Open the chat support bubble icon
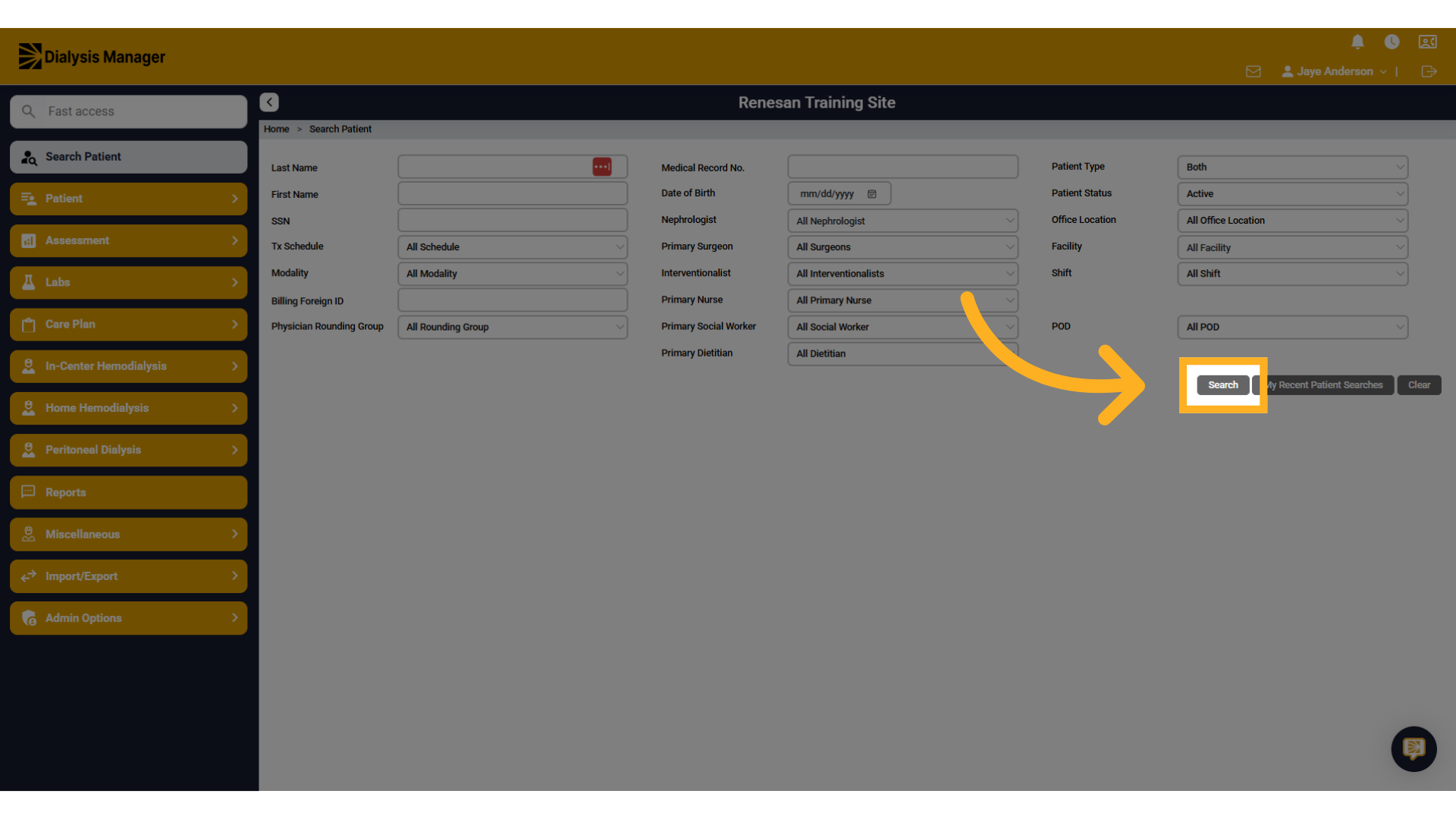The height and width of the screenshot is (819, 1456). (1414, 749)
